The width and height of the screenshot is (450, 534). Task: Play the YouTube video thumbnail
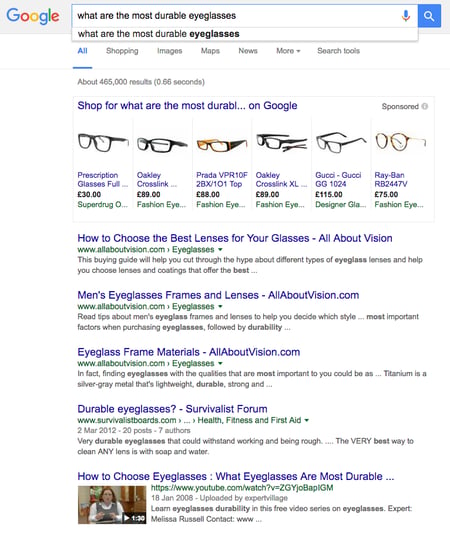pos(112,505)
